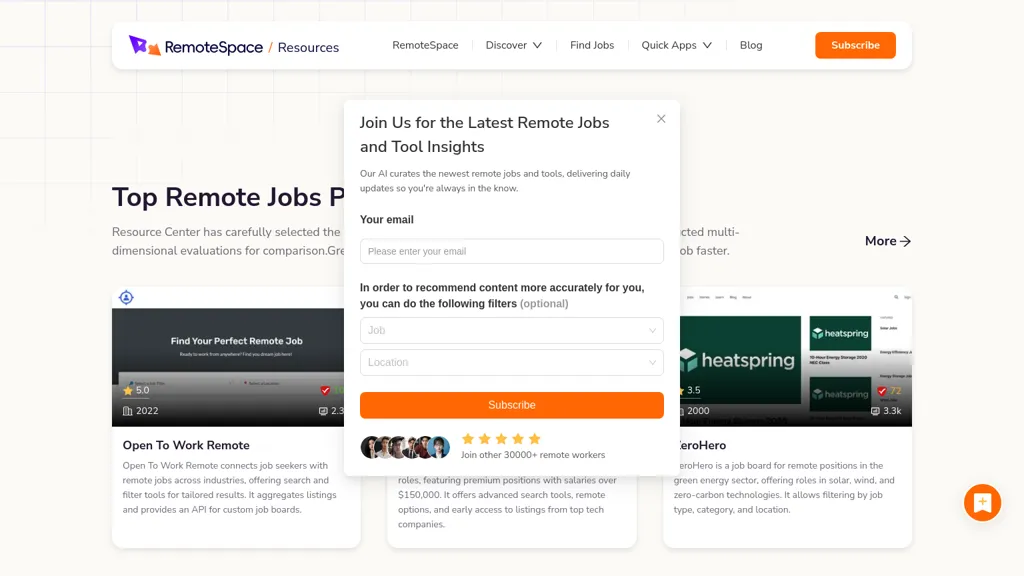Click the 3.3k comments icon on ZeroHero

pyautogui.click(x=876, y=411)
